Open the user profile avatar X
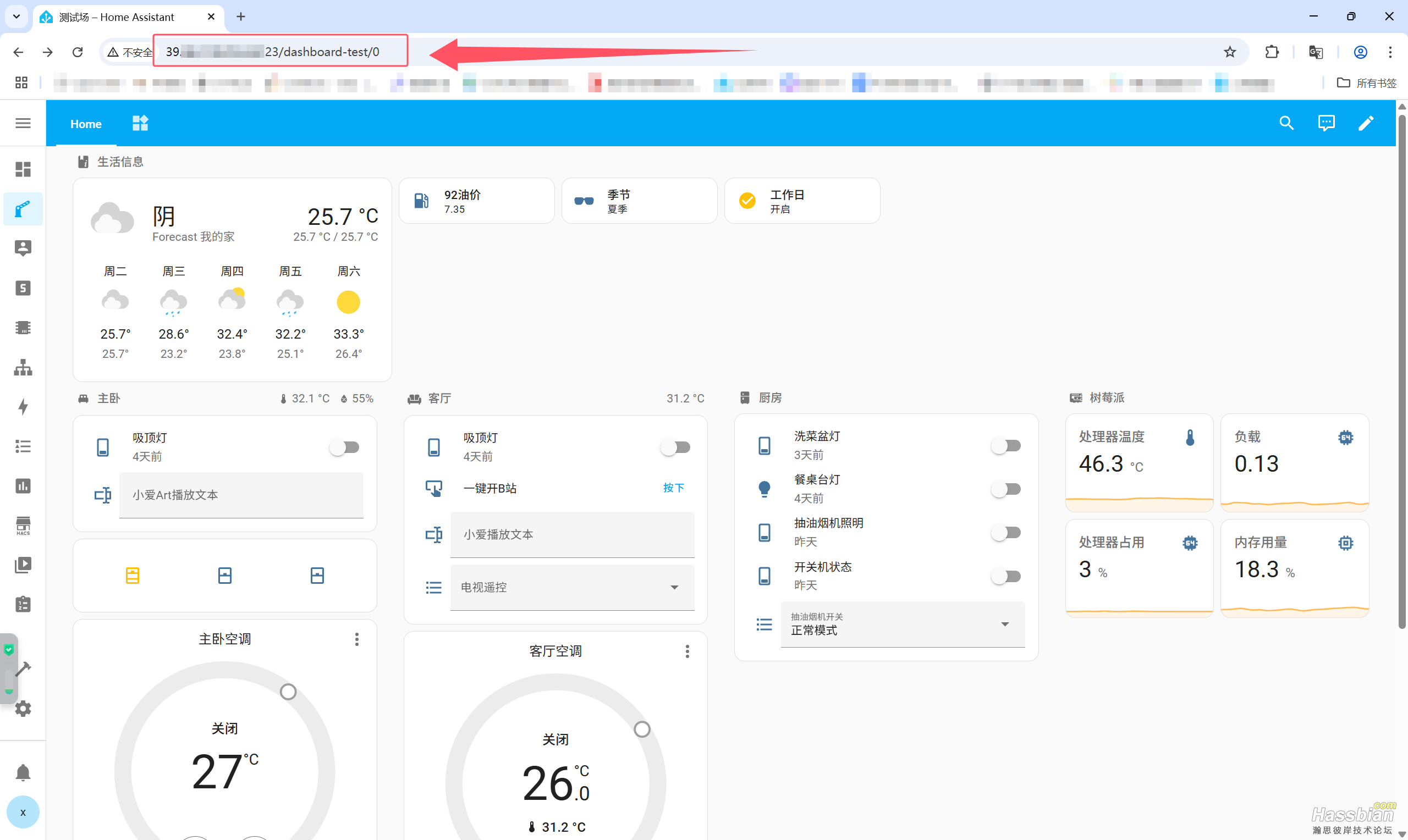Image resolution: width=1408 pixels, height=840 pixels. (x=23, y=813)
